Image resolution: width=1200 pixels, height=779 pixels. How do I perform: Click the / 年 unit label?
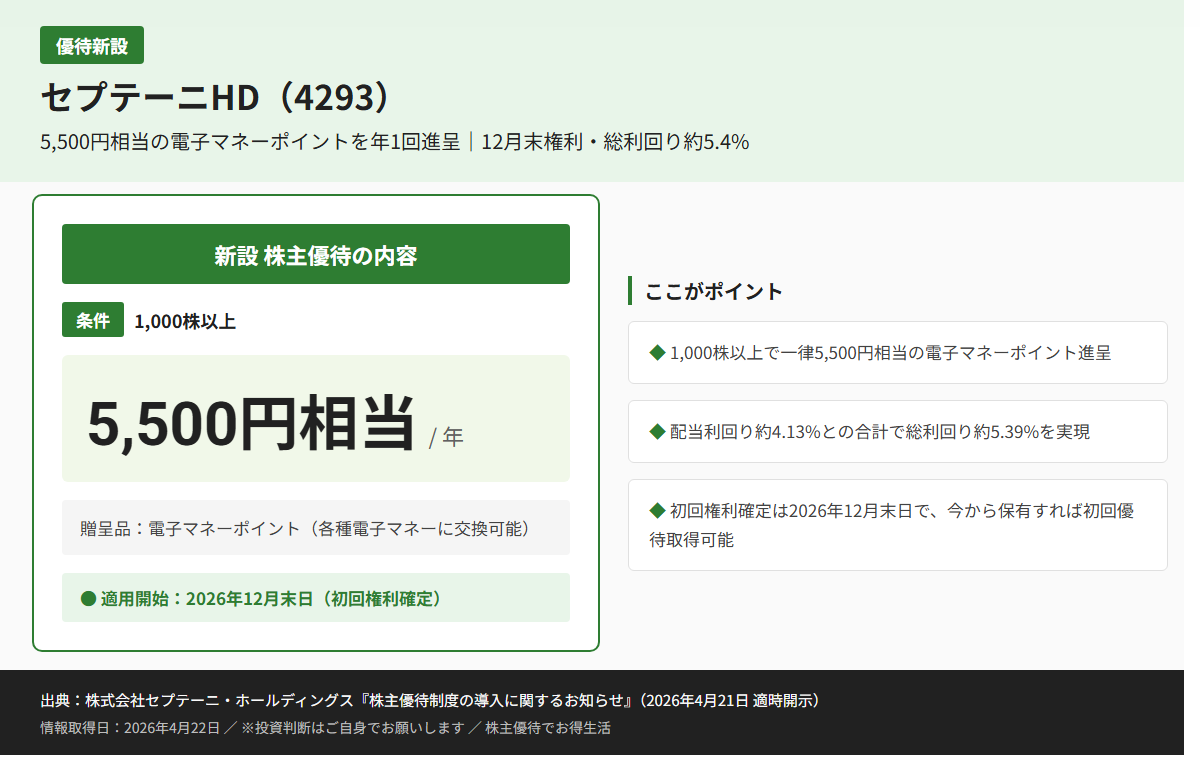[446, 437]
